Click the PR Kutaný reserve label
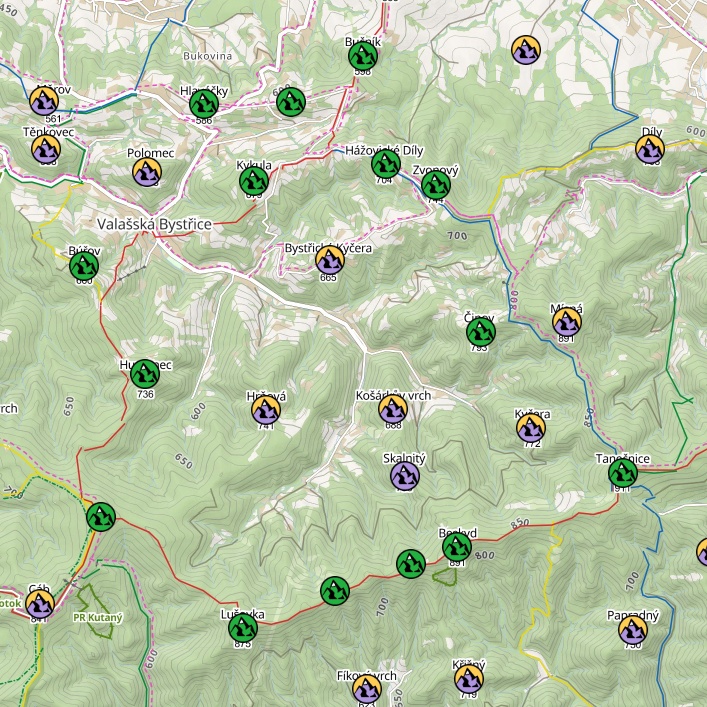Viewport: 707px width, 707px height. 98,617
